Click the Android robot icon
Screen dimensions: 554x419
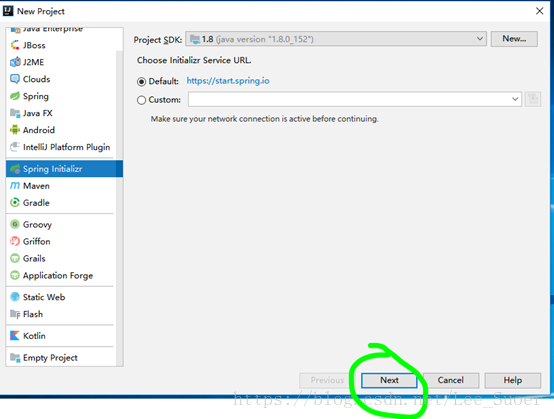point(15,130)
